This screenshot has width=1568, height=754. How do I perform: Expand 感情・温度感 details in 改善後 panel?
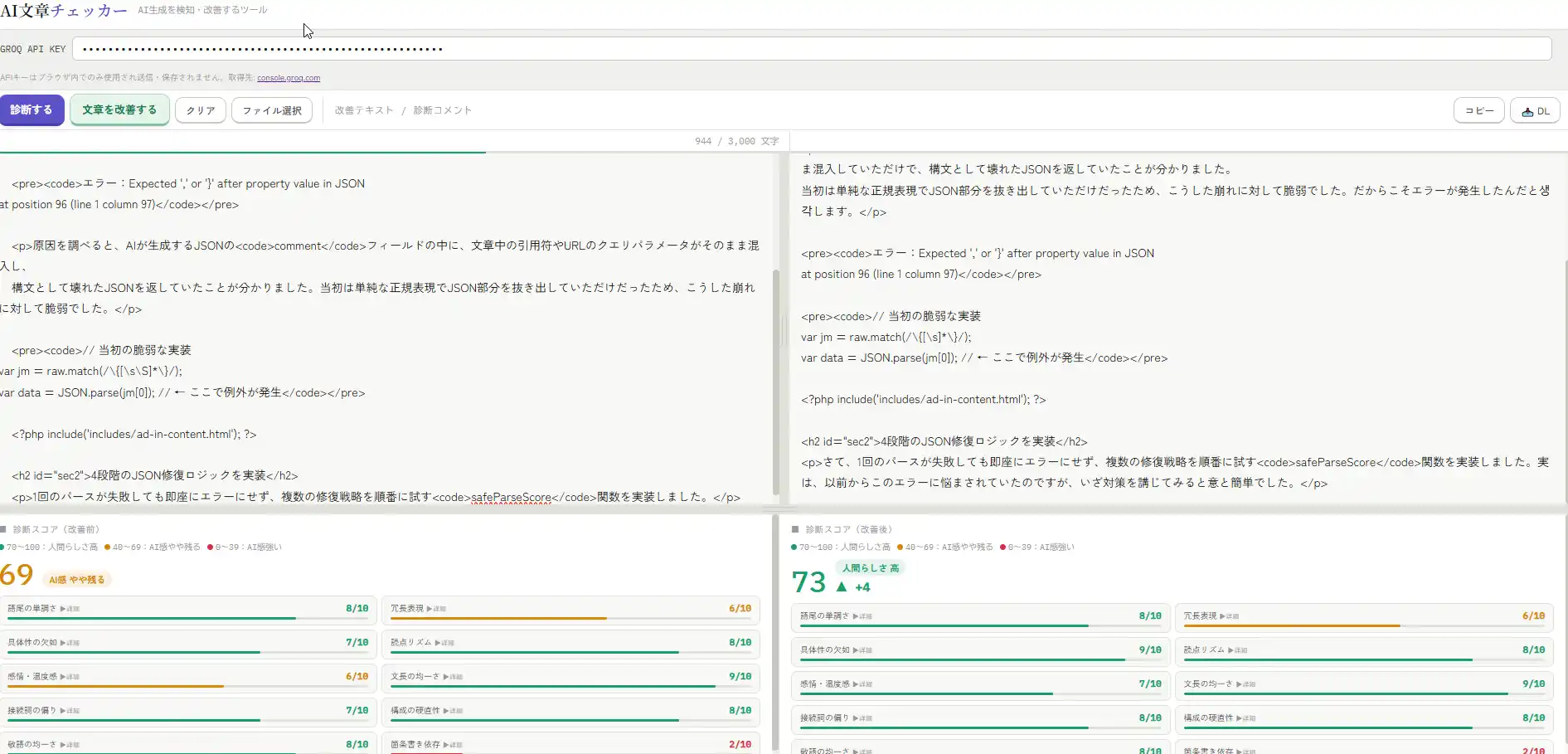pyautogui.click(x=863, y=684)
